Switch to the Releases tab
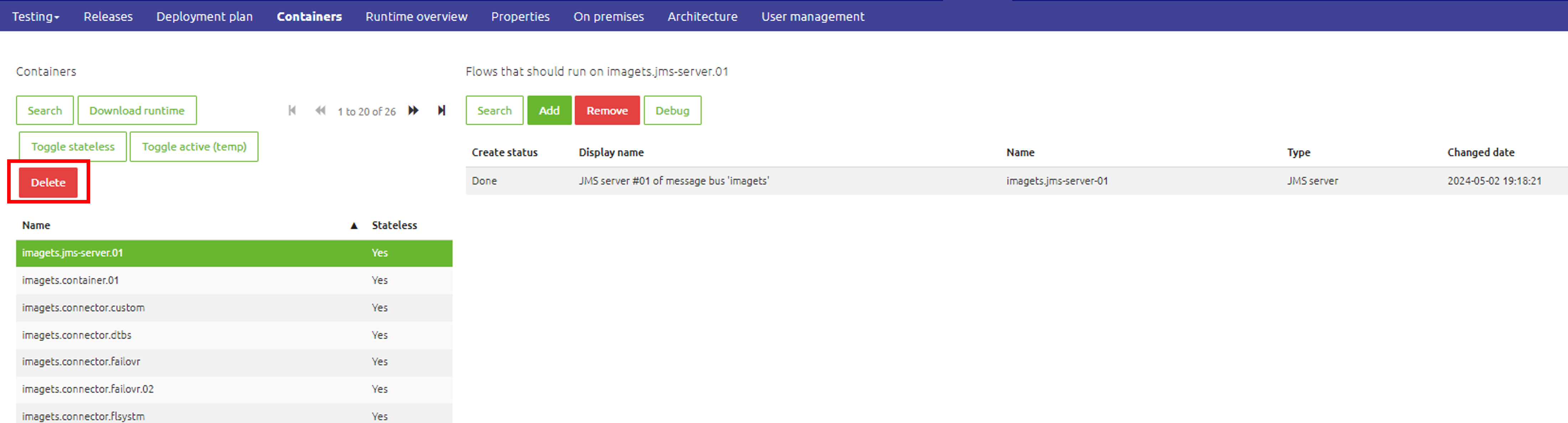Screen dimensions: 1568x423 pos(108,16)
